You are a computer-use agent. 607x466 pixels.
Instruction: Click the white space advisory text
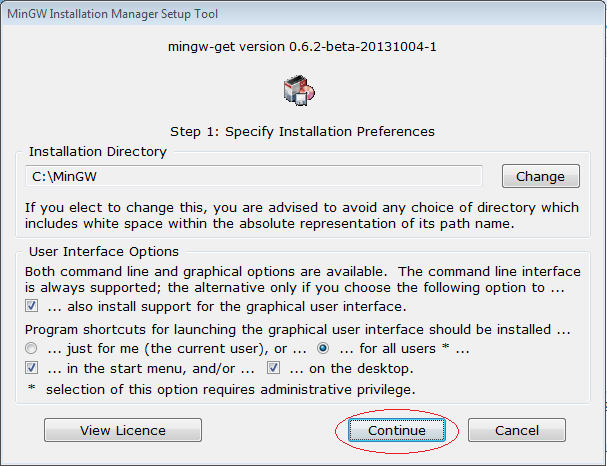pos(302,216)
